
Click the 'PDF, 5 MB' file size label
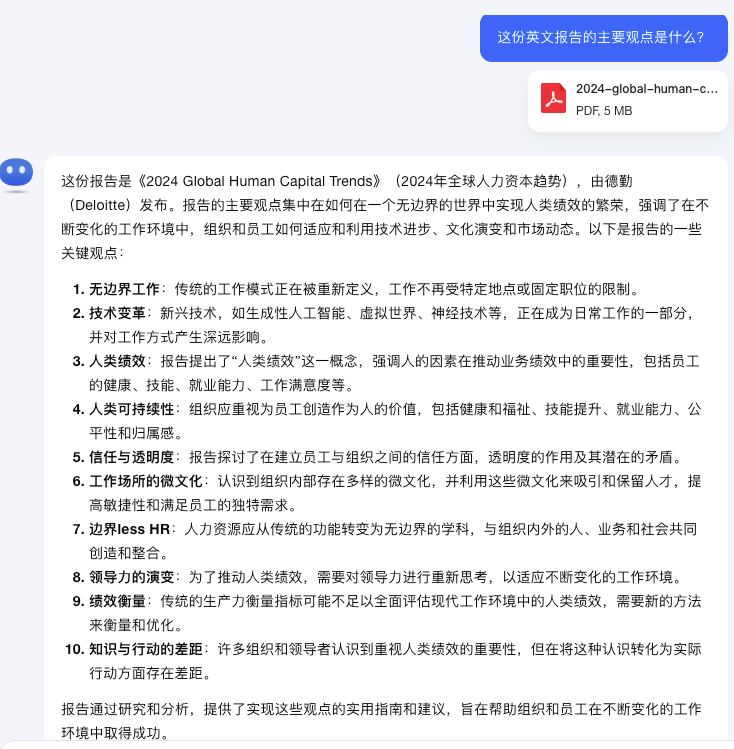click(x=604, y=111)
